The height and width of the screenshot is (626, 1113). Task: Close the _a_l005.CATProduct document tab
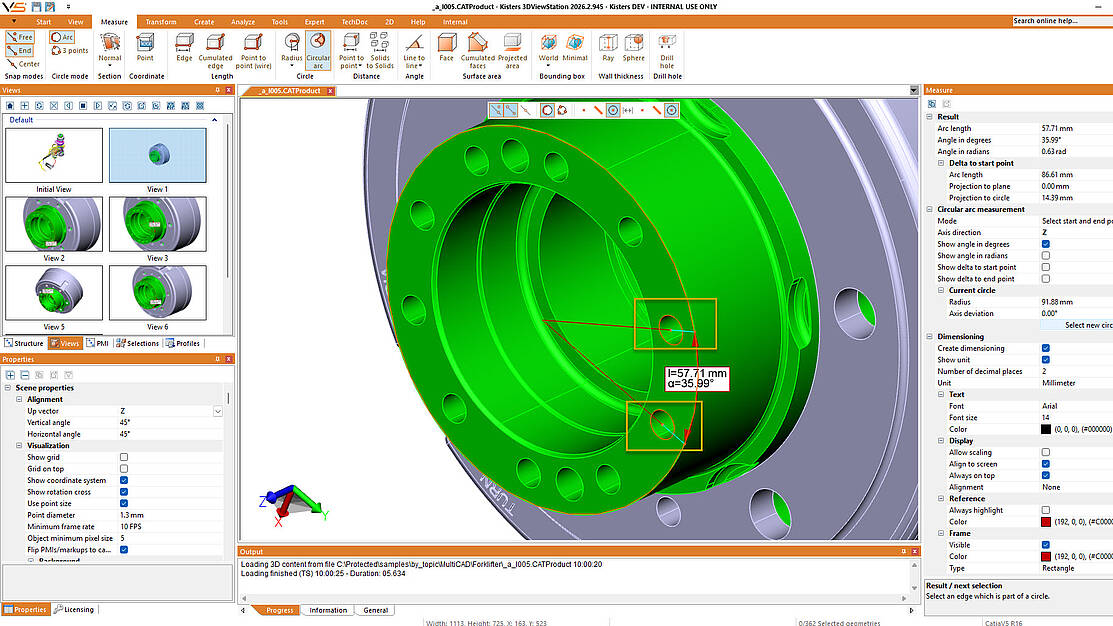(x=330, y=91)
